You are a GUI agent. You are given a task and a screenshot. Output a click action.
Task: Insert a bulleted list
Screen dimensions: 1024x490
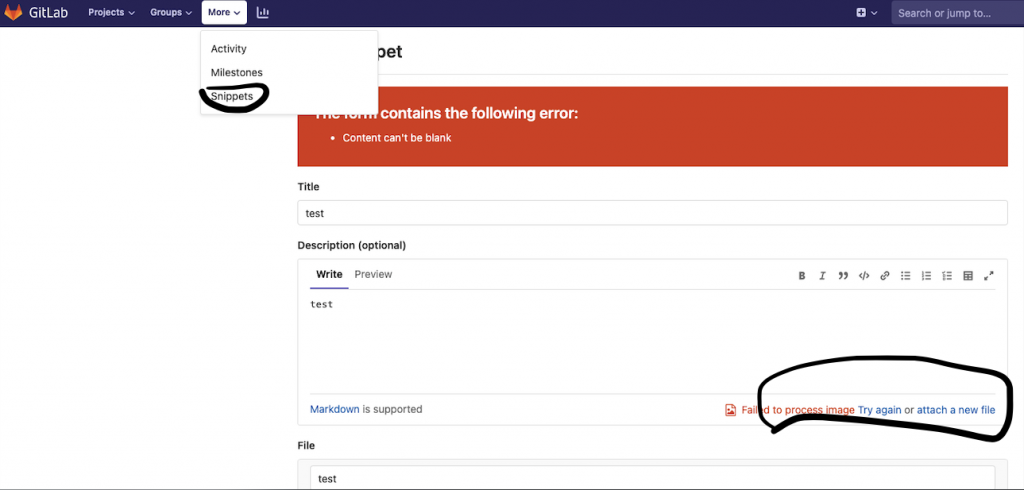(x=906, y=276)
